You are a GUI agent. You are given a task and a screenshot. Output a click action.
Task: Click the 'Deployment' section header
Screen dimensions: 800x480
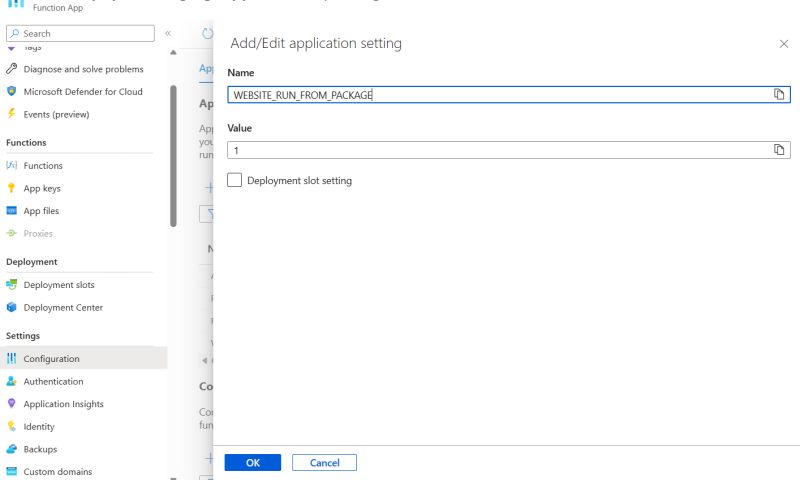(x=32, y=262)
